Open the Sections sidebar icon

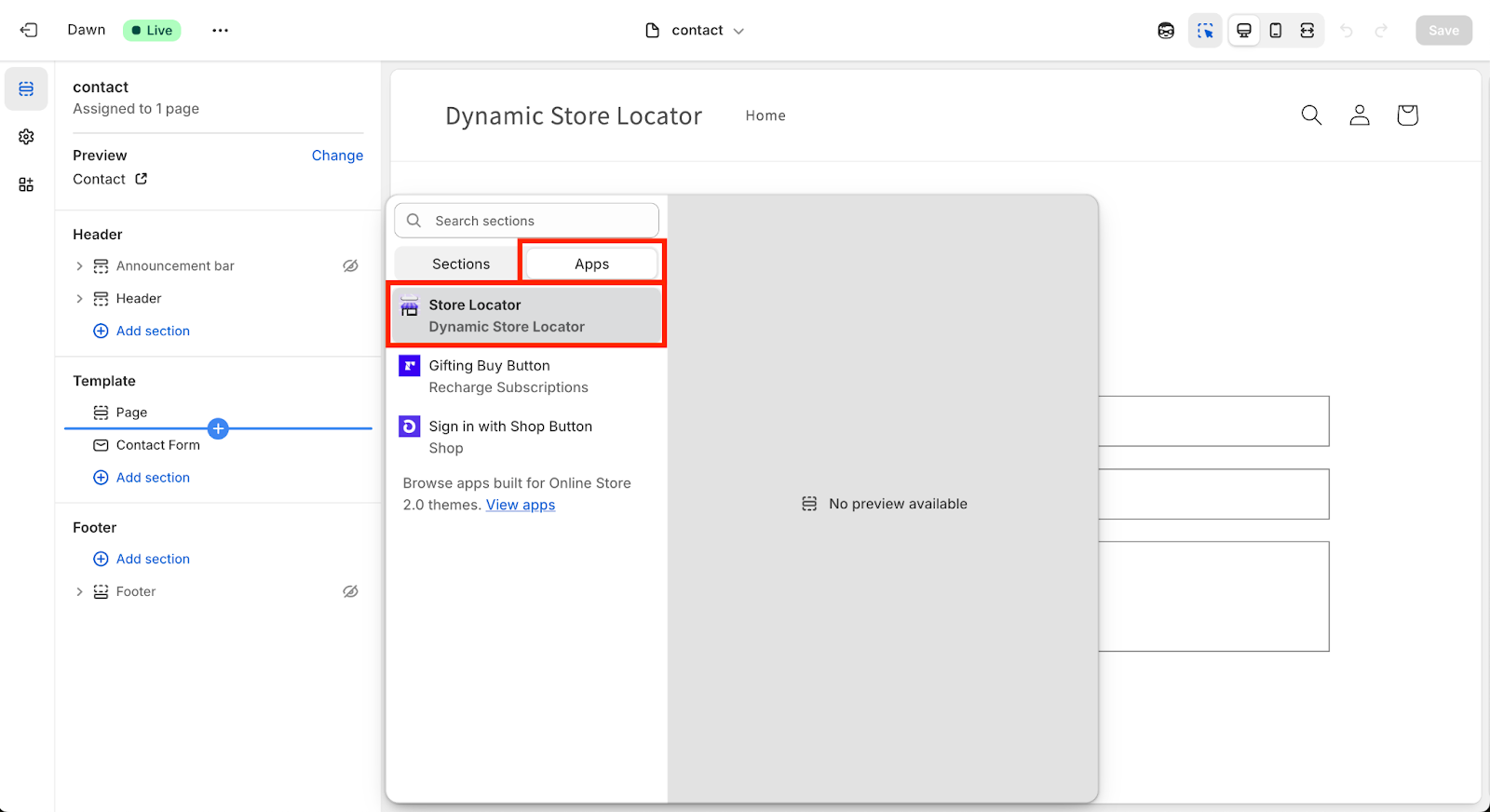pos(26,88)
